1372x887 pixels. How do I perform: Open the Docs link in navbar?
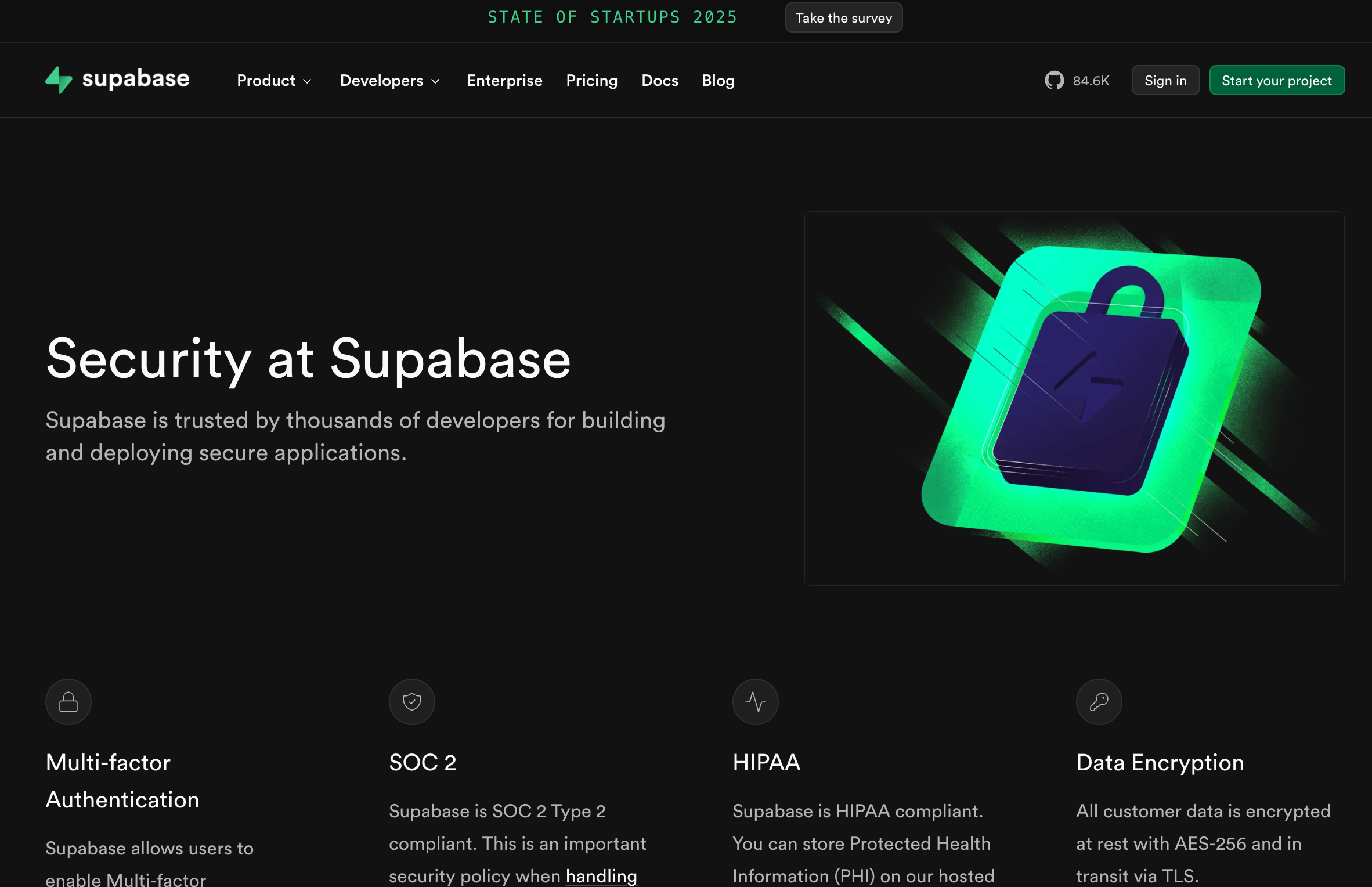(660, 81)
